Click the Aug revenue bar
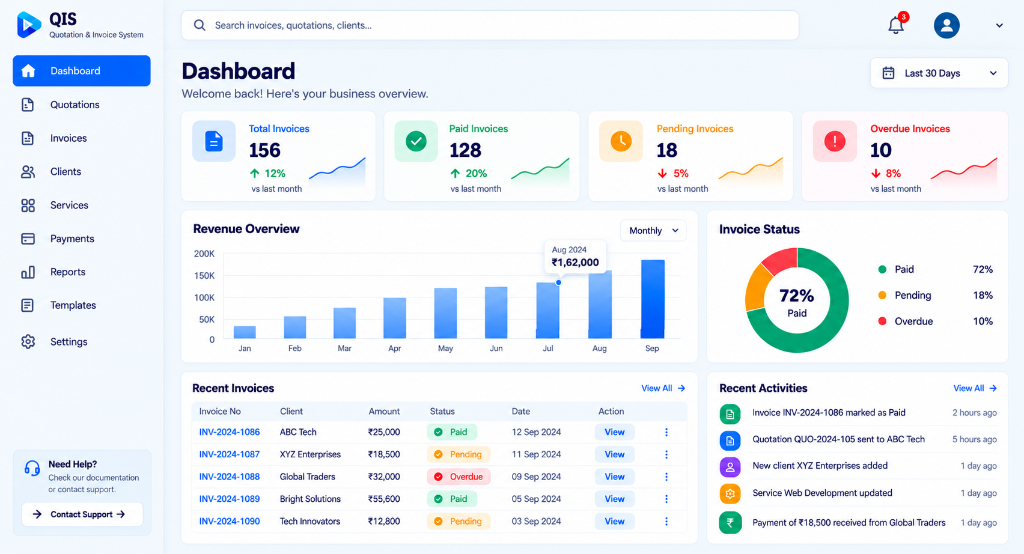1024x554 pixels. point(600,304)
